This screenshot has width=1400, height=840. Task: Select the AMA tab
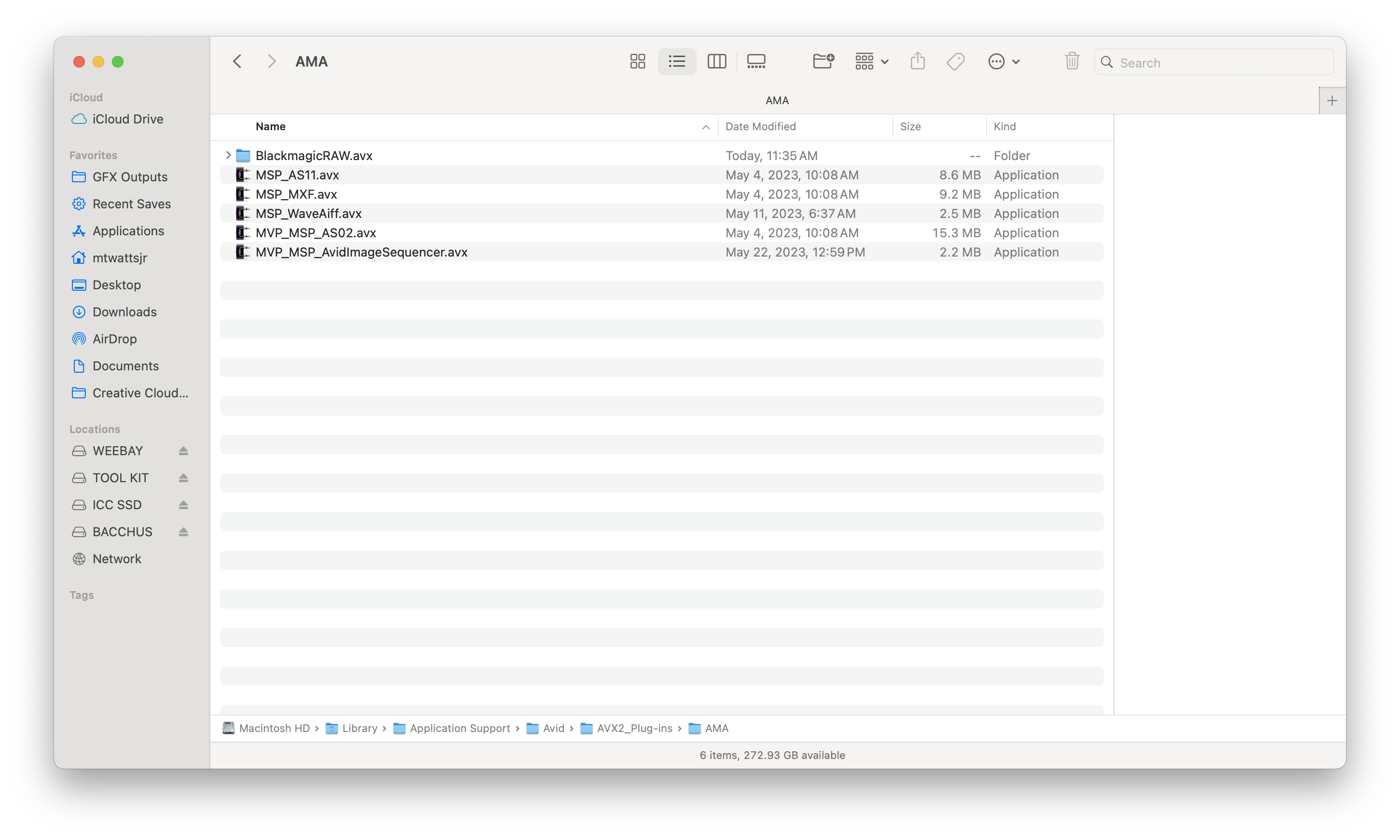click(777, 100)
